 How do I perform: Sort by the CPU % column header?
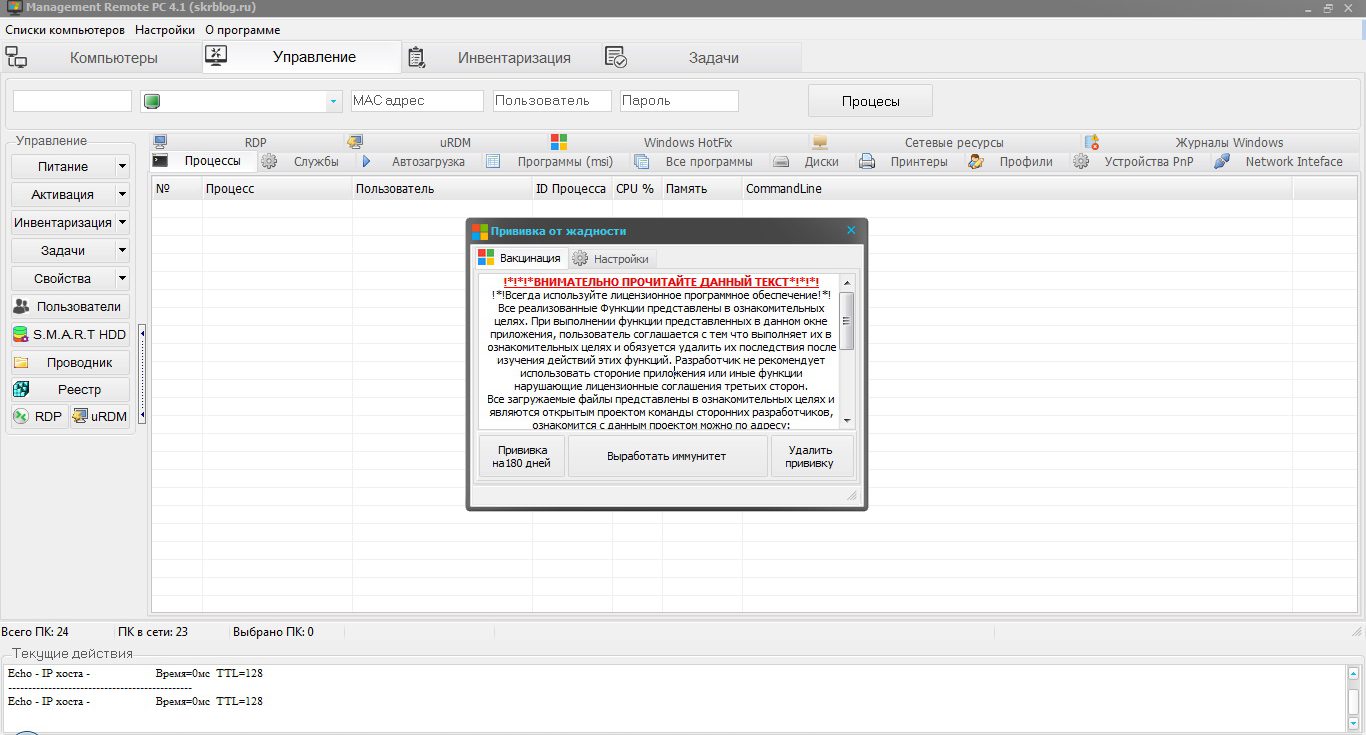tap(636, 188)
